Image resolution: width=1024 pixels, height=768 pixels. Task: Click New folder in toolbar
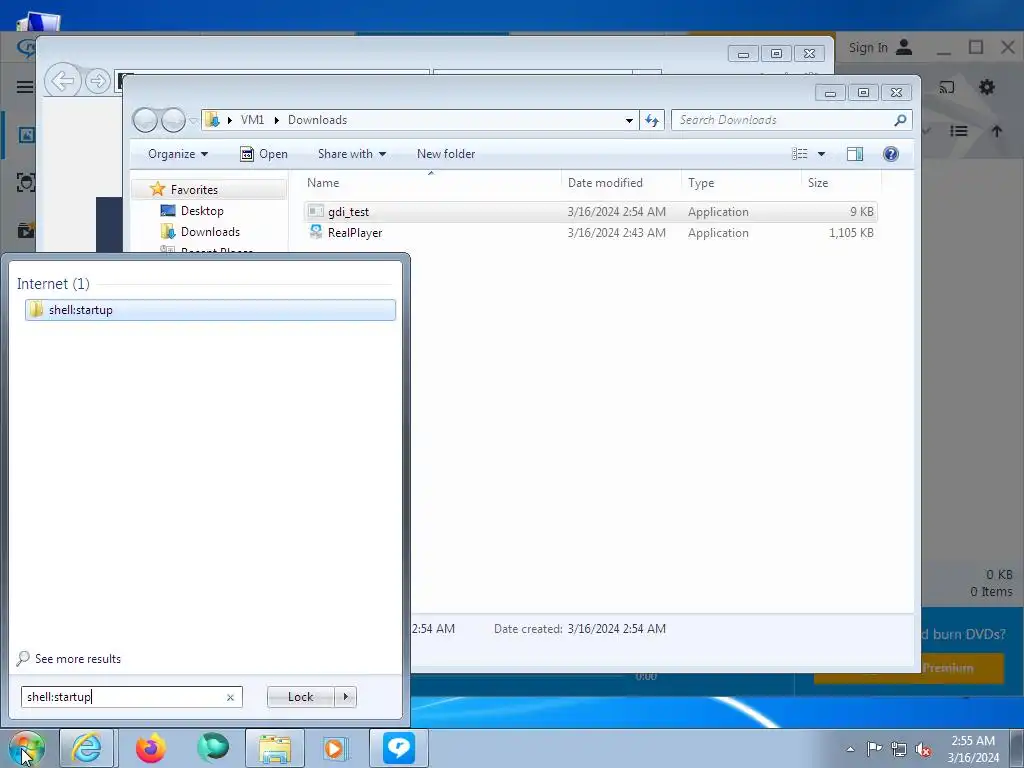[446, 153]
